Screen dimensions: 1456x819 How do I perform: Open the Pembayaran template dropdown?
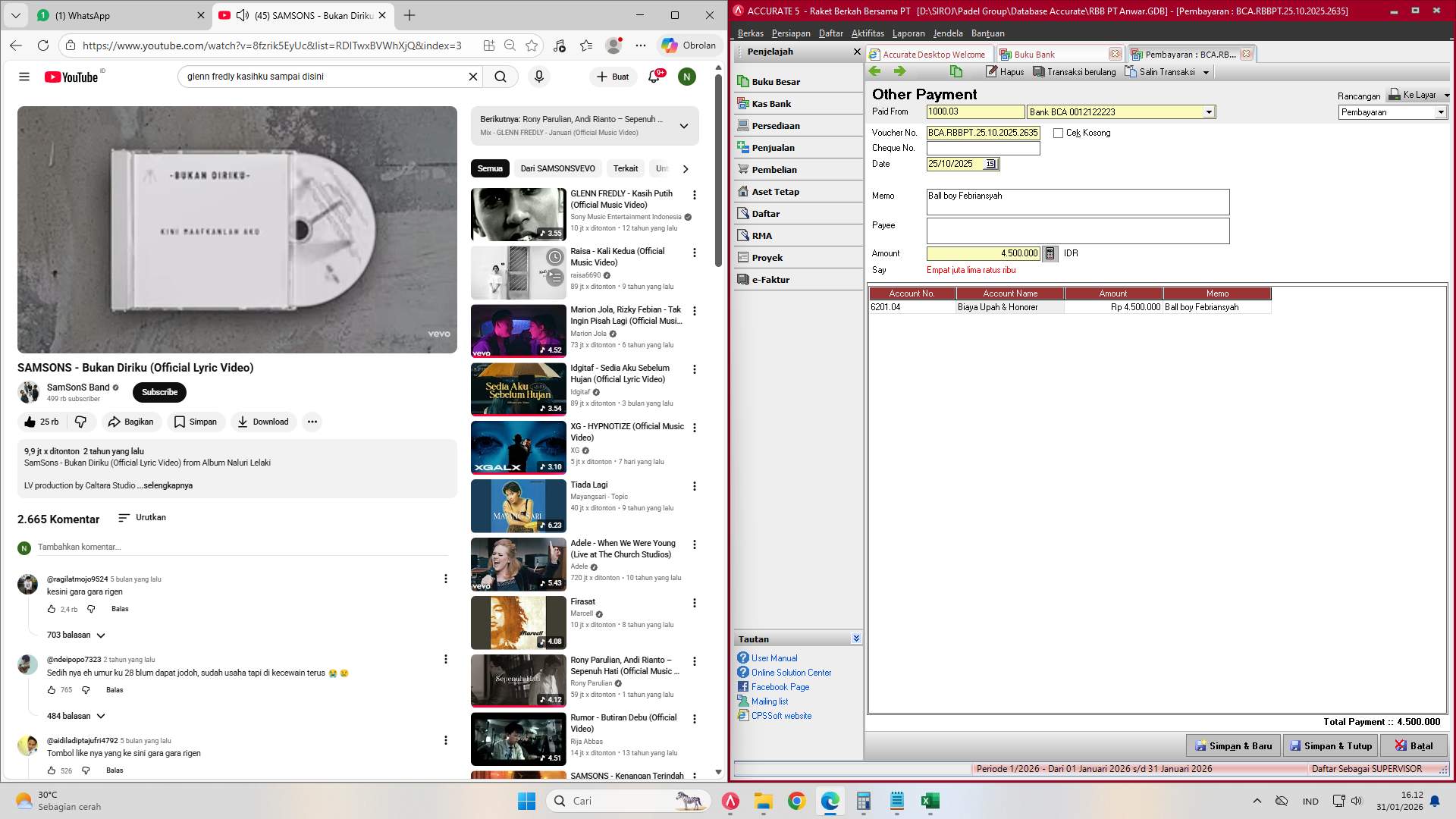1440,112
